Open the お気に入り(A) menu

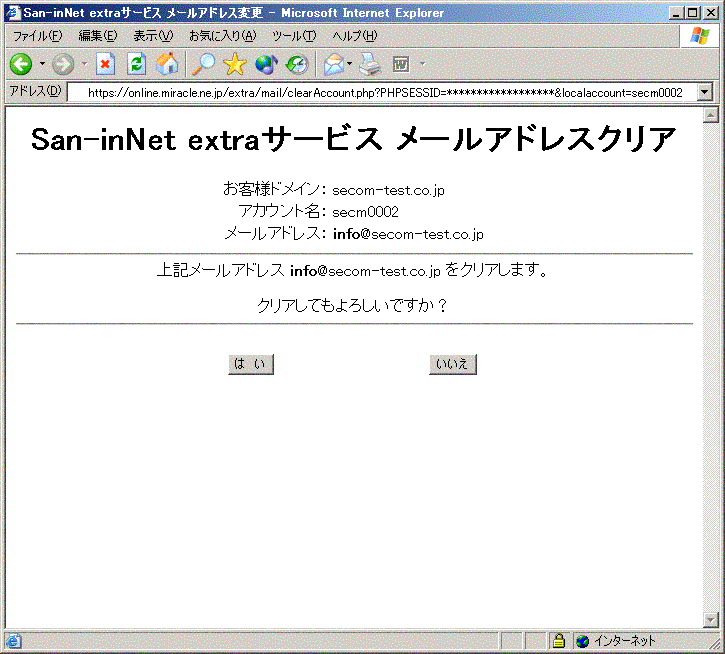(222, 35)
